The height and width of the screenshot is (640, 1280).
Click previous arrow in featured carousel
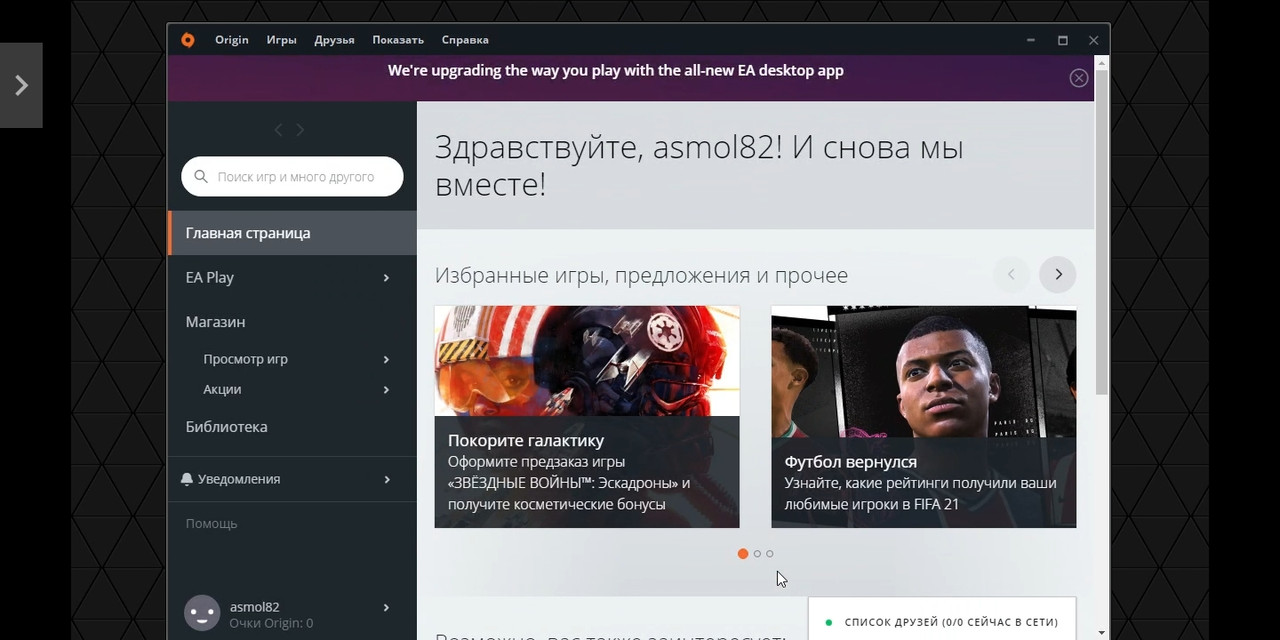(x=1011, y=274)
